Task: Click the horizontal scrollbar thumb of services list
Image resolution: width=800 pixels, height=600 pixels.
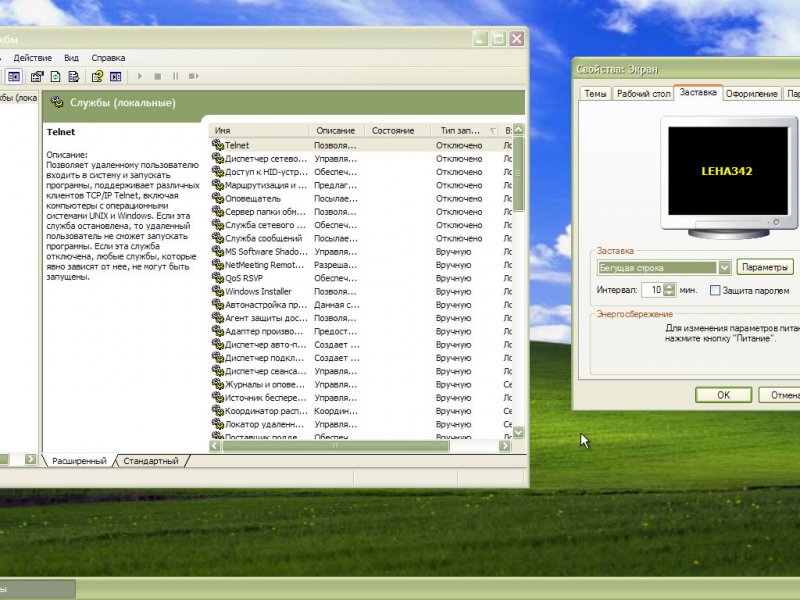Action: pos(335,445)
